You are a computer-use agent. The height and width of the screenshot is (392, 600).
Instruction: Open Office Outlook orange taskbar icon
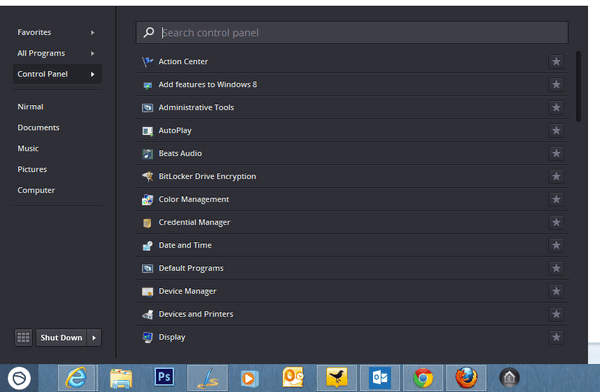293,378
